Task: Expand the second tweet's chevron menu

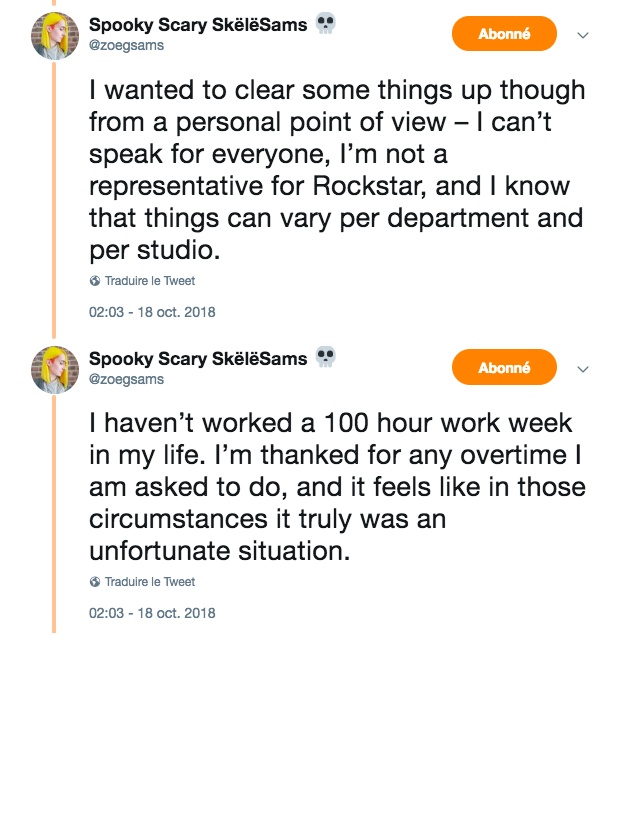Action: 584,369
